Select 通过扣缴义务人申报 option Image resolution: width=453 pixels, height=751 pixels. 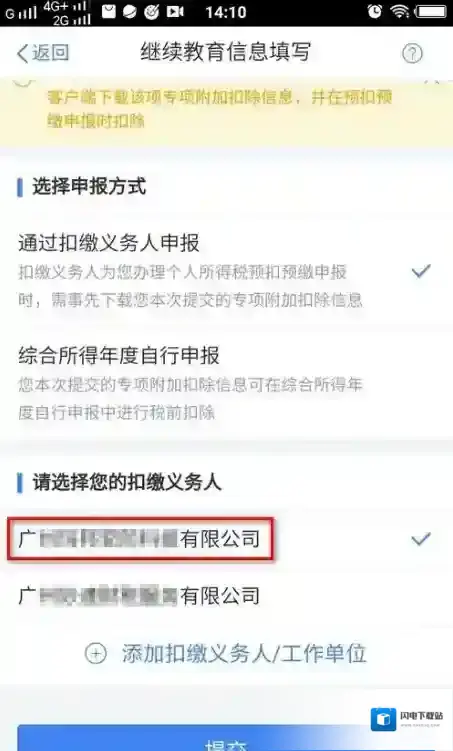click(226, 271)
